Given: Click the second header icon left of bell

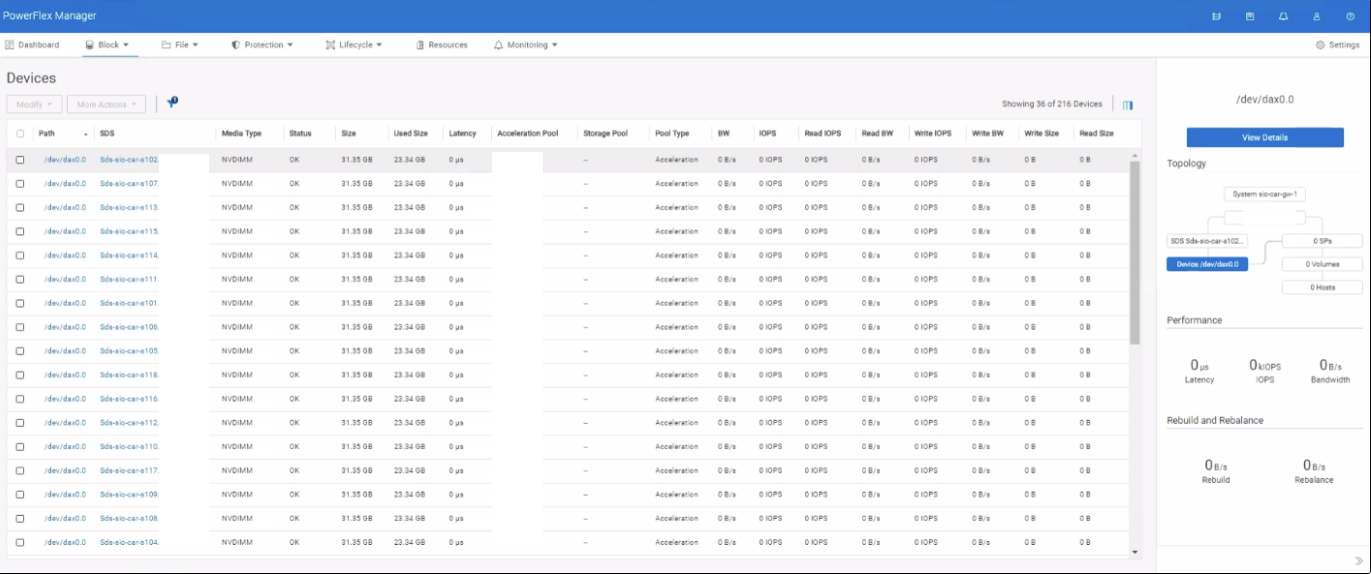Looking at the screenshot, I should 1250,17.
